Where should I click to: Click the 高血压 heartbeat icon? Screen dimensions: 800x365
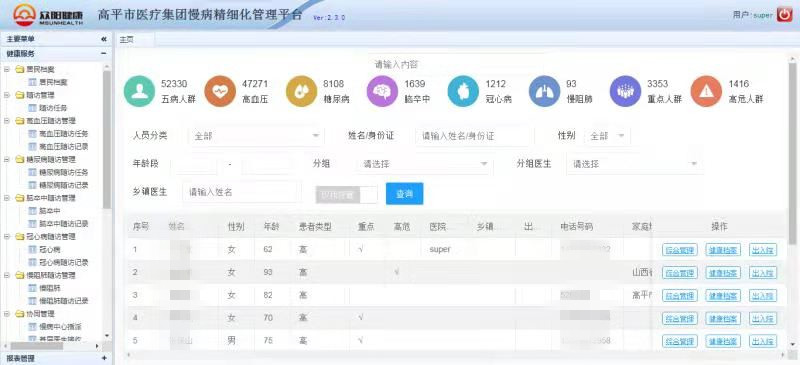(220, 91)
